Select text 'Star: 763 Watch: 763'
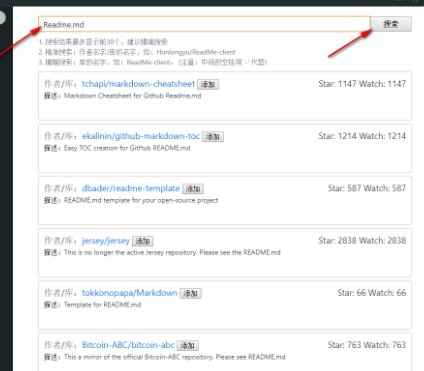Image resolution: width=424 pixels, height=371 pixels. coord(367,345)
